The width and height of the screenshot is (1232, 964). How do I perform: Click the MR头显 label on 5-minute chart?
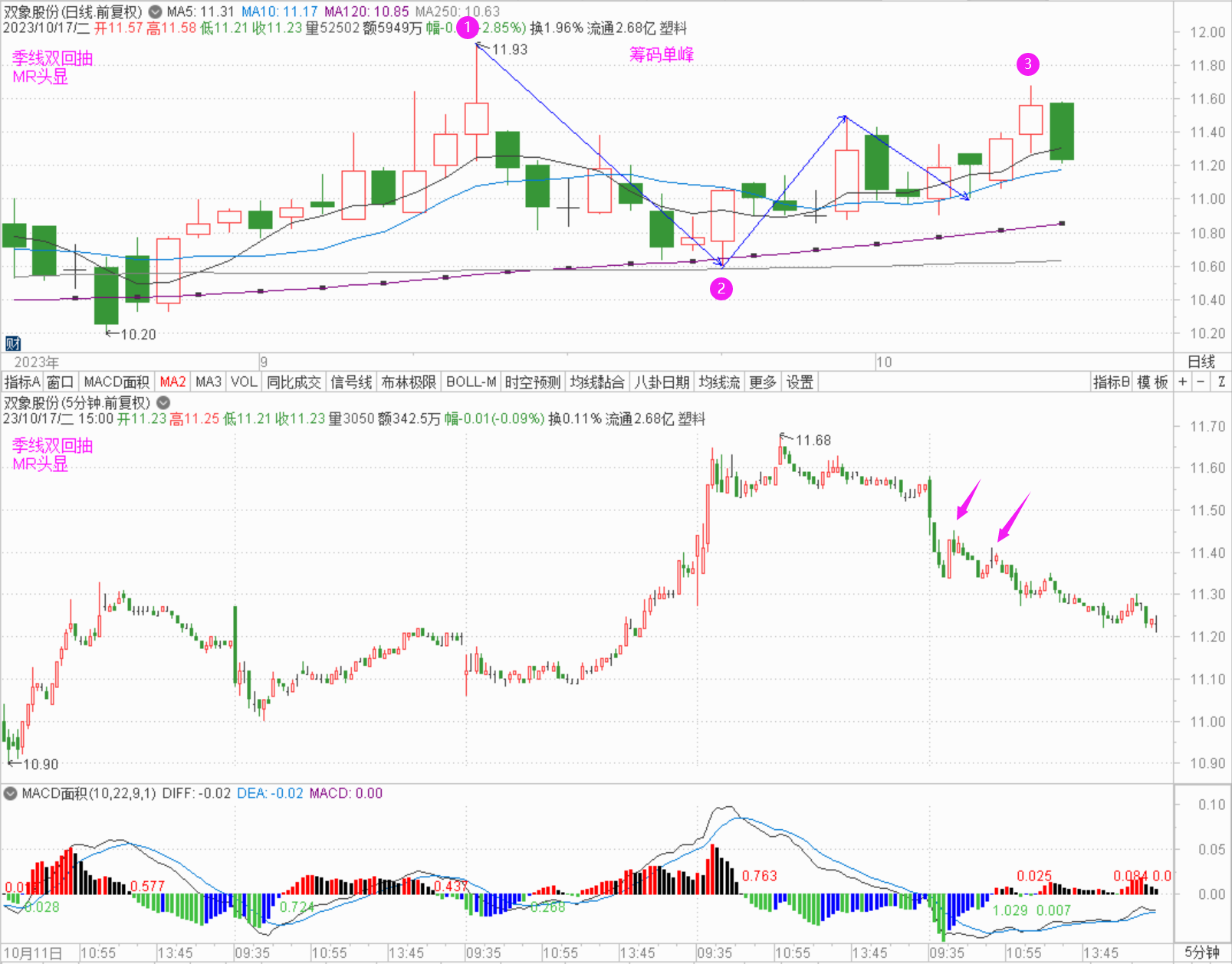tap(40, 464)
